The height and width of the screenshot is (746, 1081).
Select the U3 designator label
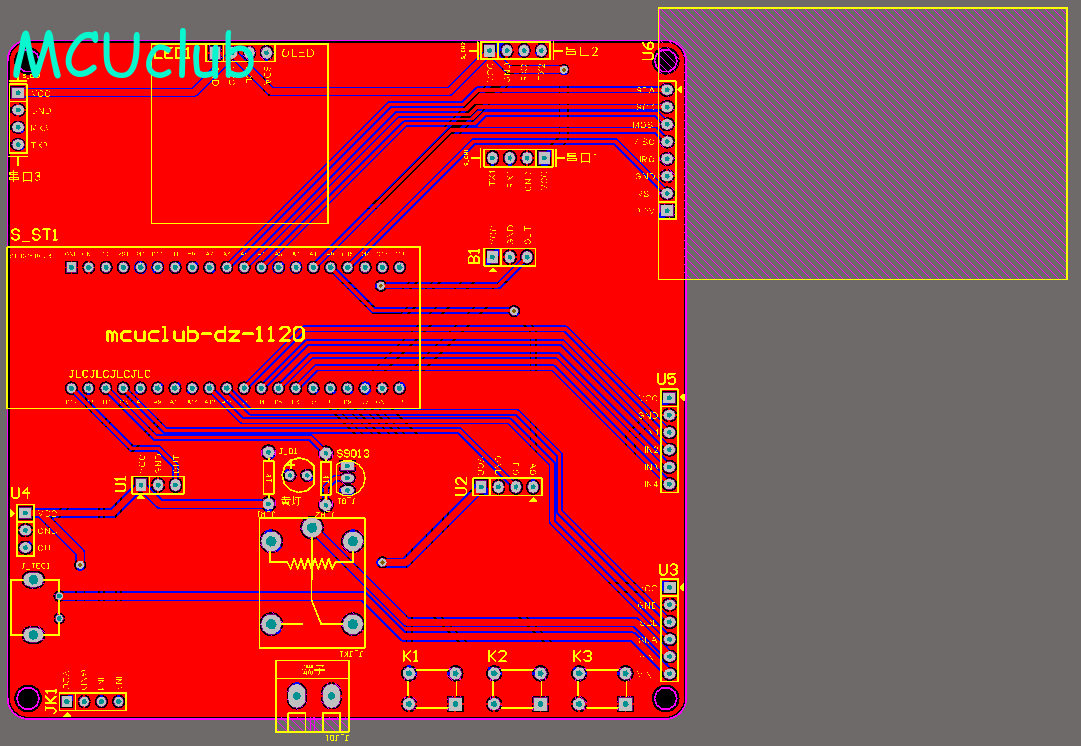[x=668, y=570]
